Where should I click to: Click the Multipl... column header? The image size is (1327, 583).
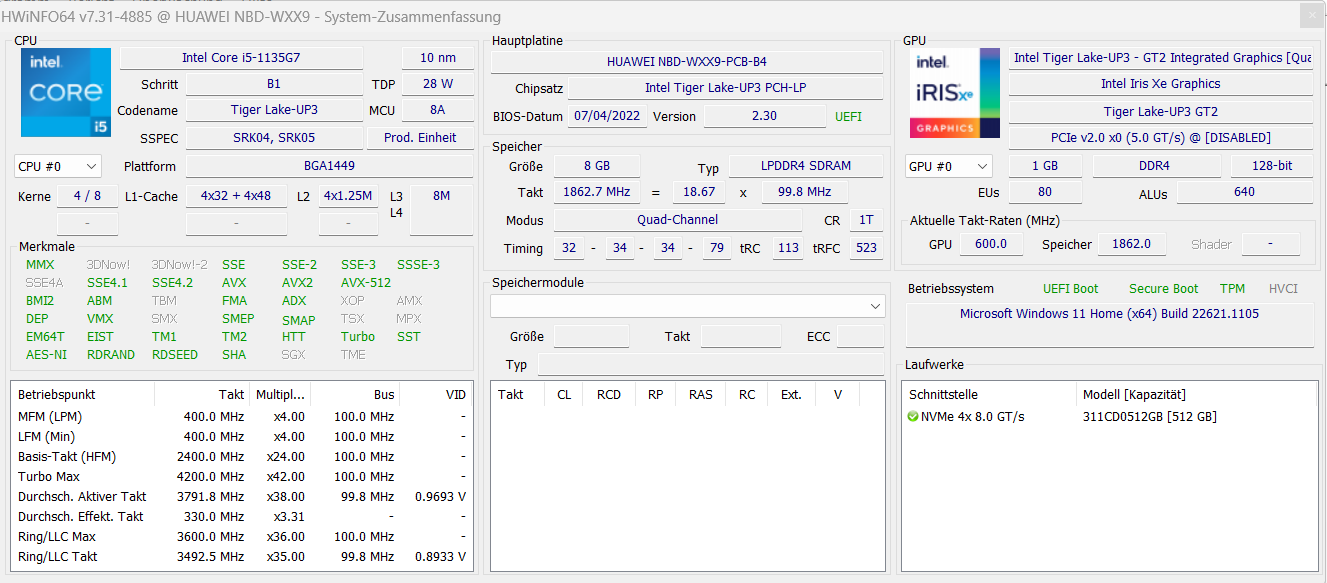pyautogui.click(x=280, y=394)
